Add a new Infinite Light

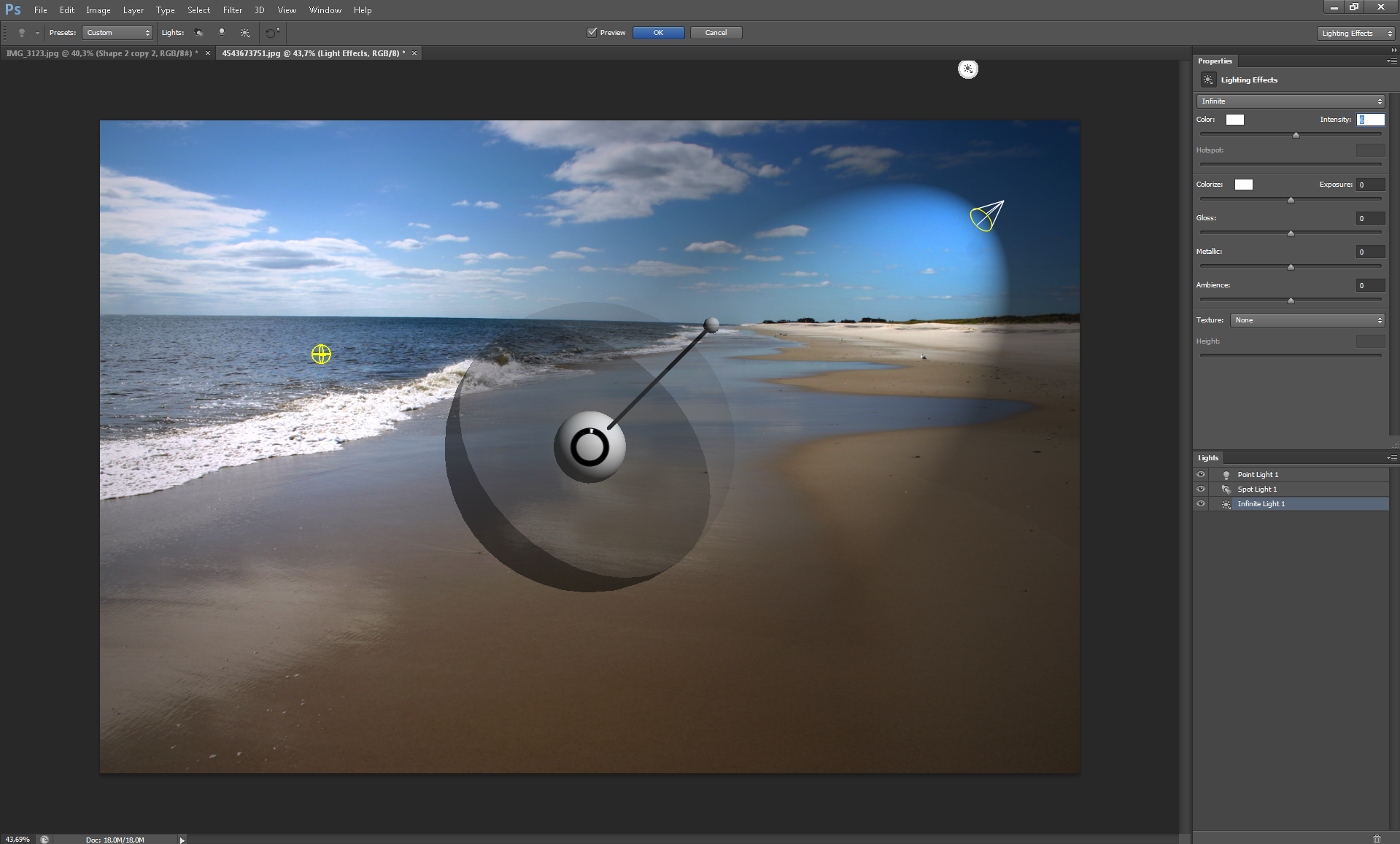(x=245, y=33)
